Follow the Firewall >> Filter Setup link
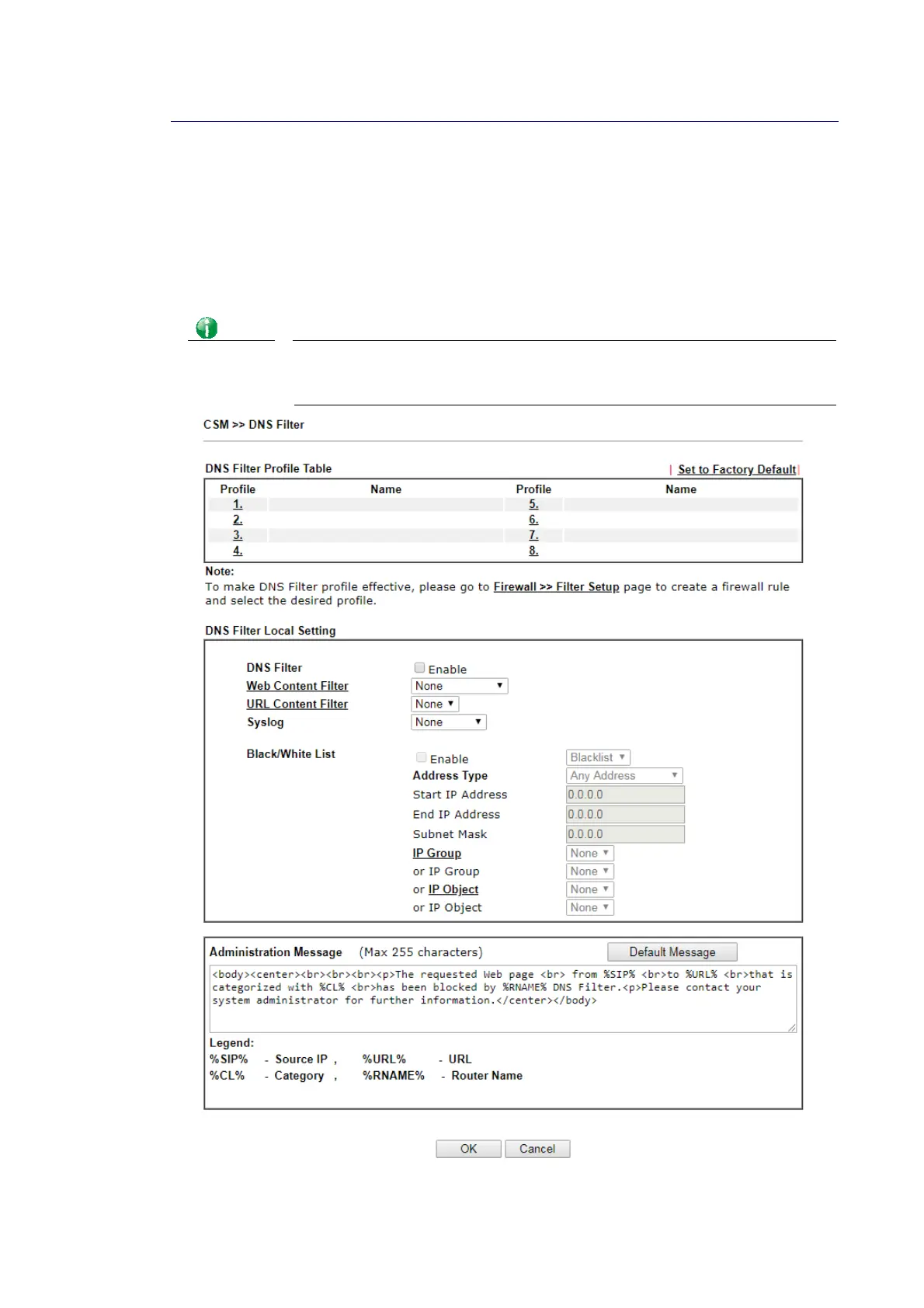Viewport: 924px width, 1308px height. [556, 586]
